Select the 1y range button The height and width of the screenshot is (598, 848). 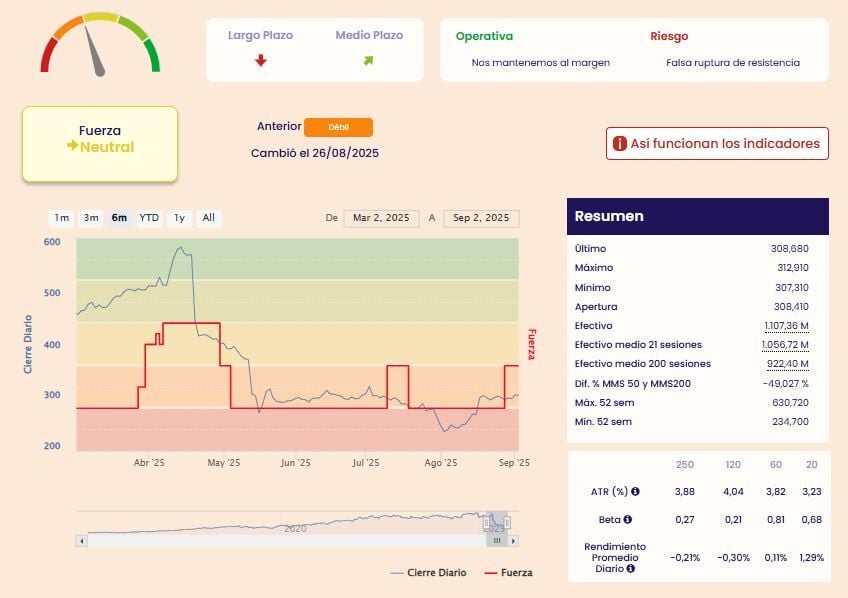179,218
